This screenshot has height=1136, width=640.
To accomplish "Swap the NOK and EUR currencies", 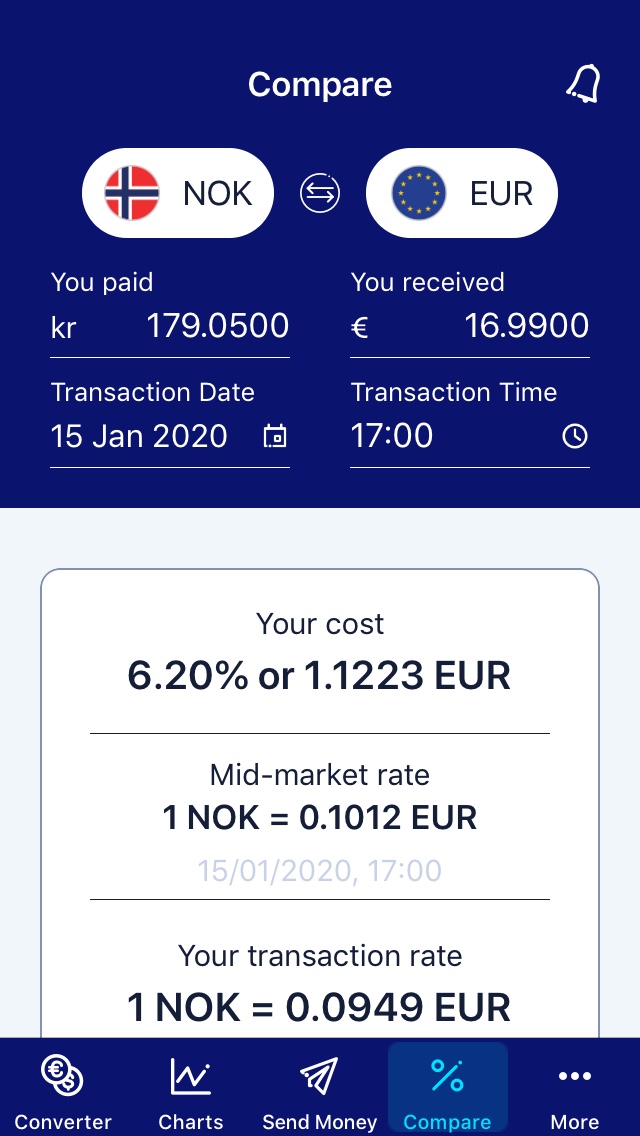I will pyautogui.click(x=318, y=193).
